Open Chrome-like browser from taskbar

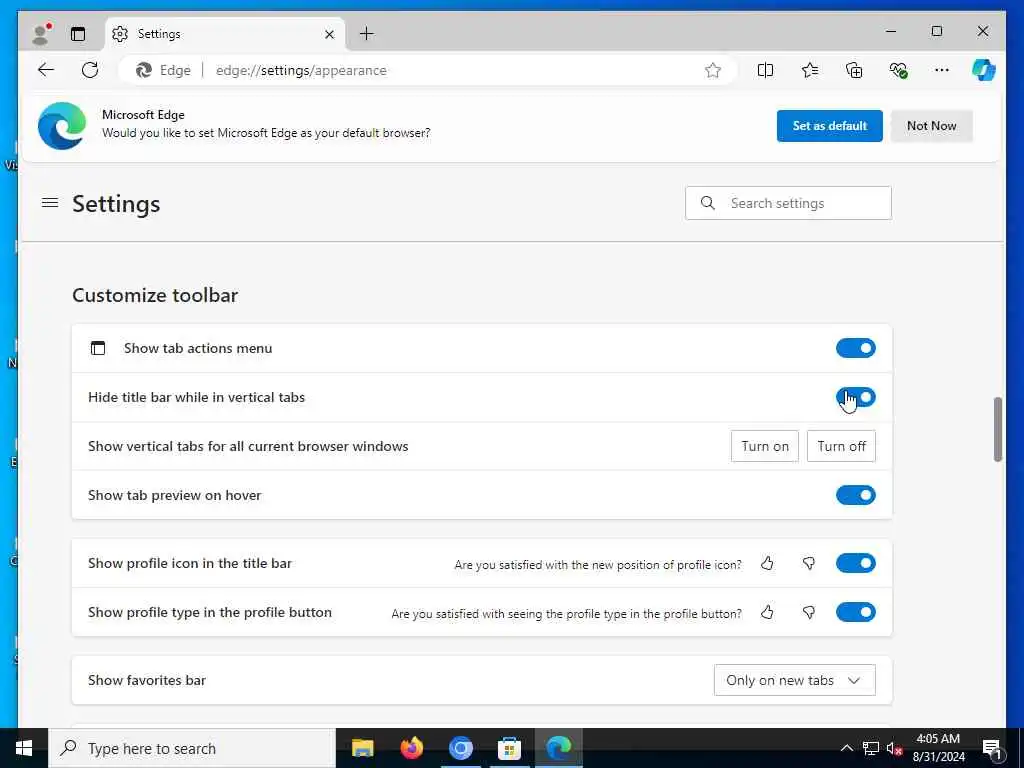(x=460, y=748)
